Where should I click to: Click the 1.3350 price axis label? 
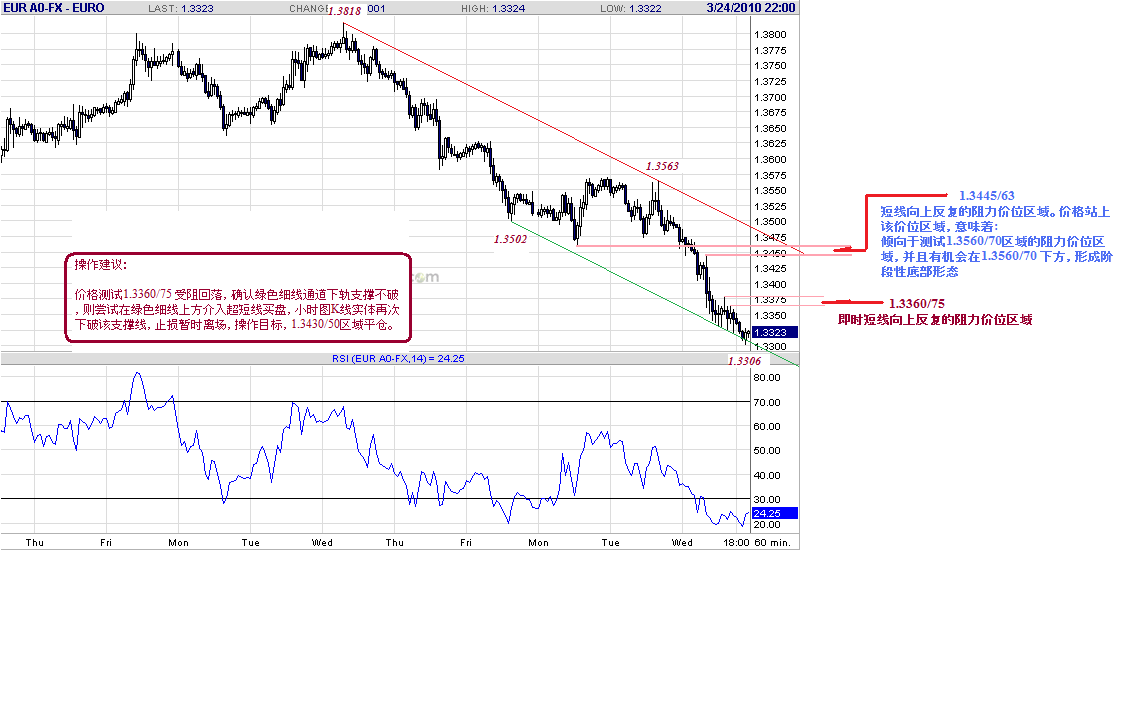(x=770, y=315)
